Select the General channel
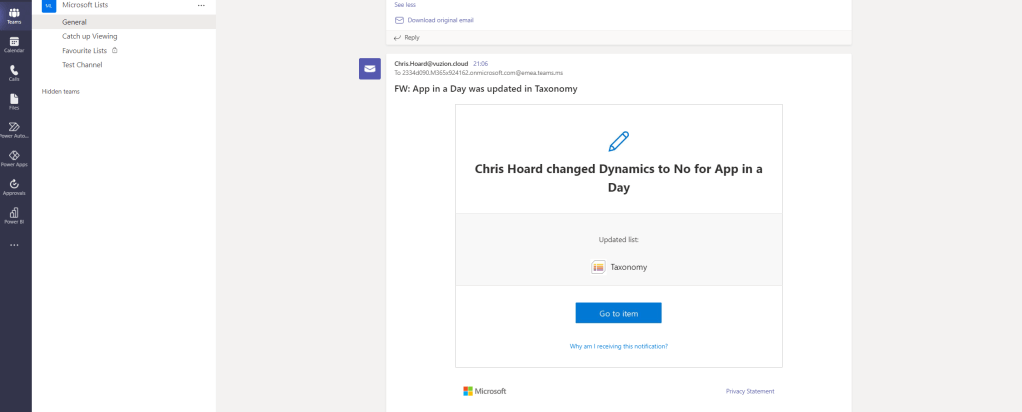This screenshot has width=1022, height=412. [74, 22]
